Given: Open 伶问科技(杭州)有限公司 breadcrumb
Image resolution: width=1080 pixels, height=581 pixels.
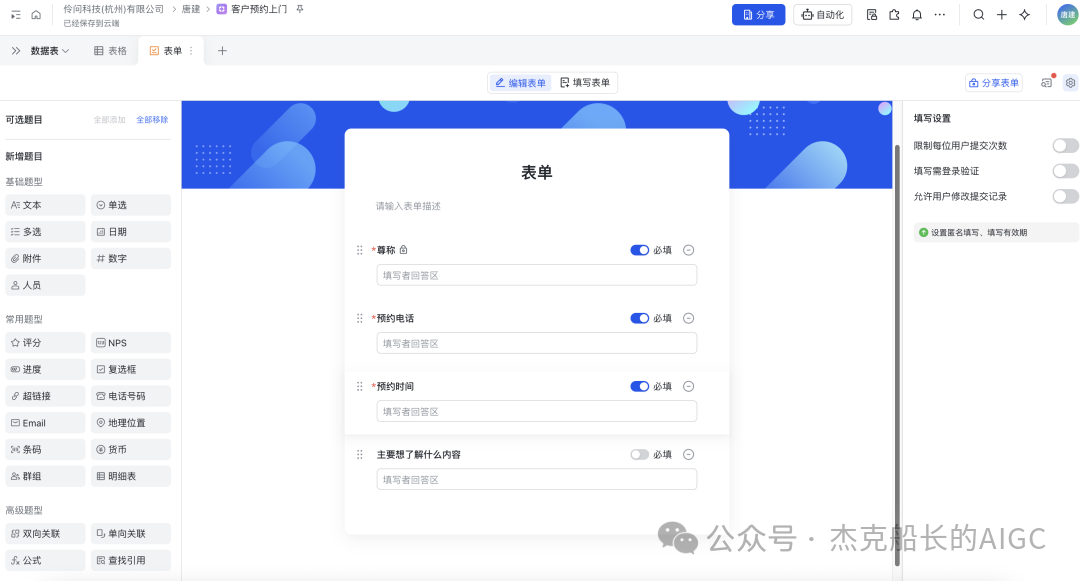Looking at the screenshot, I should pyautogui.click(x=114, y=9).
